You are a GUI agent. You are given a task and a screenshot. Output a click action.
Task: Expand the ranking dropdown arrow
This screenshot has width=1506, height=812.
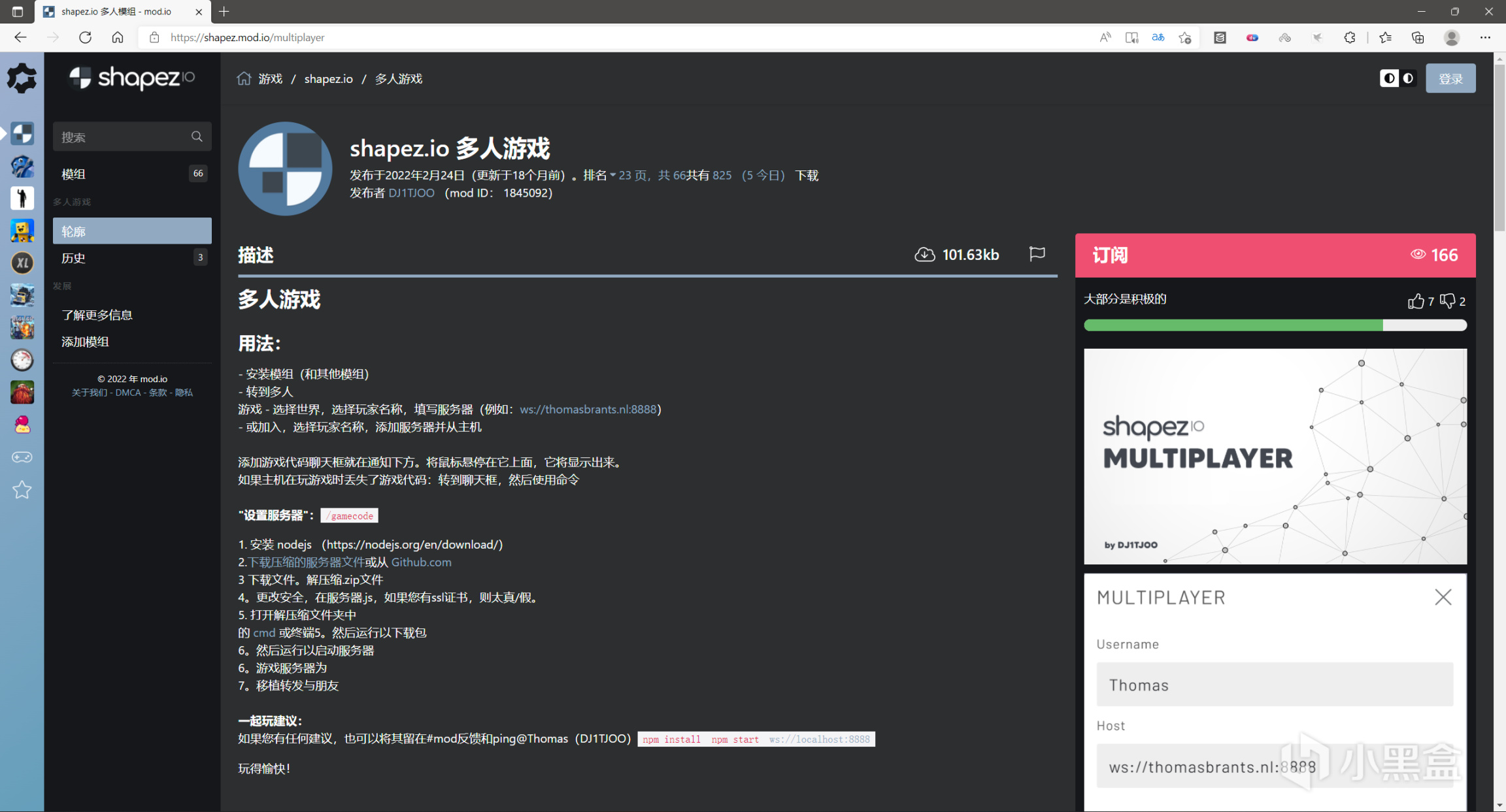click(612, 175)
